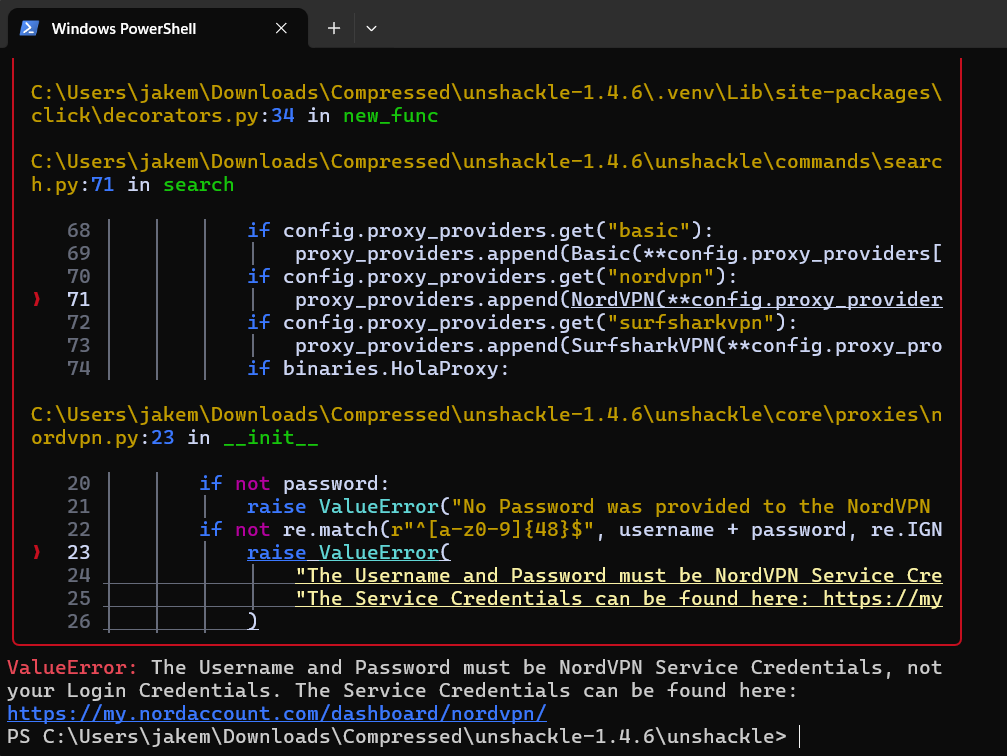The height and width of the screenshot is (756, 1007).
Task: Click the green search function name
Action: click(x=198, y=184)
